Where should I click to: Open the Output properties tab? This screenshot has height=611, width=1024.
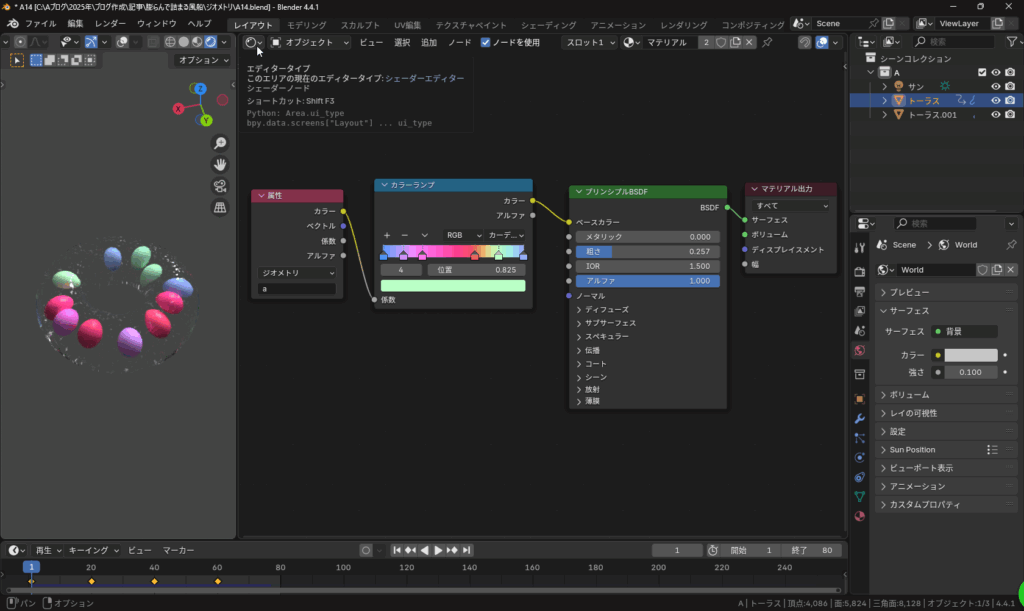pos(859,291)
